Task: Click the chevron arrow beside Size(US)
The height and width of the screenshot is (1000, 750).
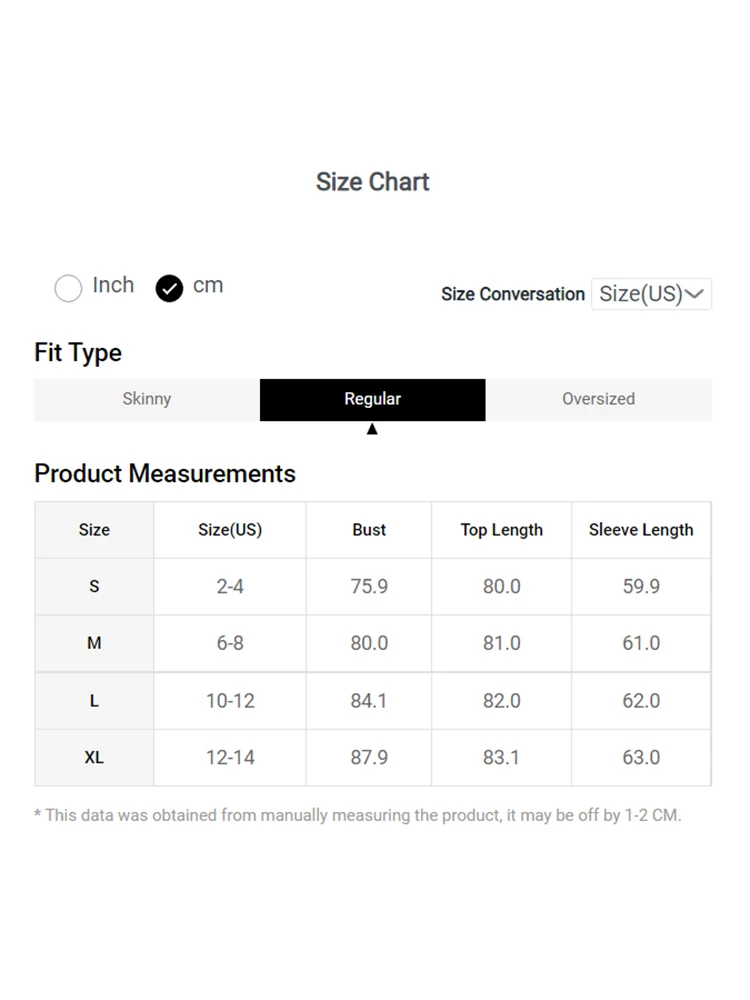Action: click(694, 293)
